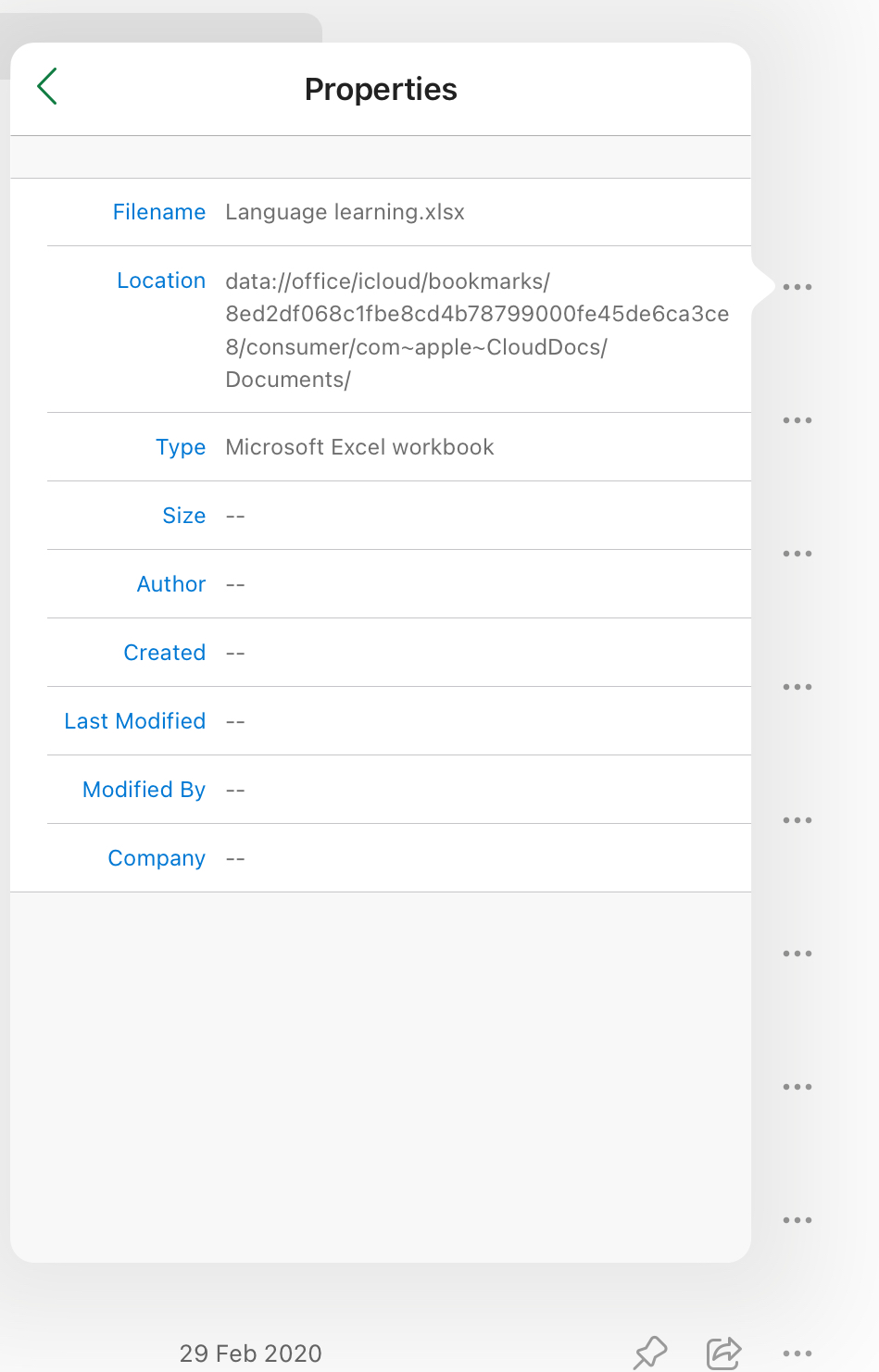
Task: Select the "Microsoft Excel workbook" value
Action: coord(359,447)
